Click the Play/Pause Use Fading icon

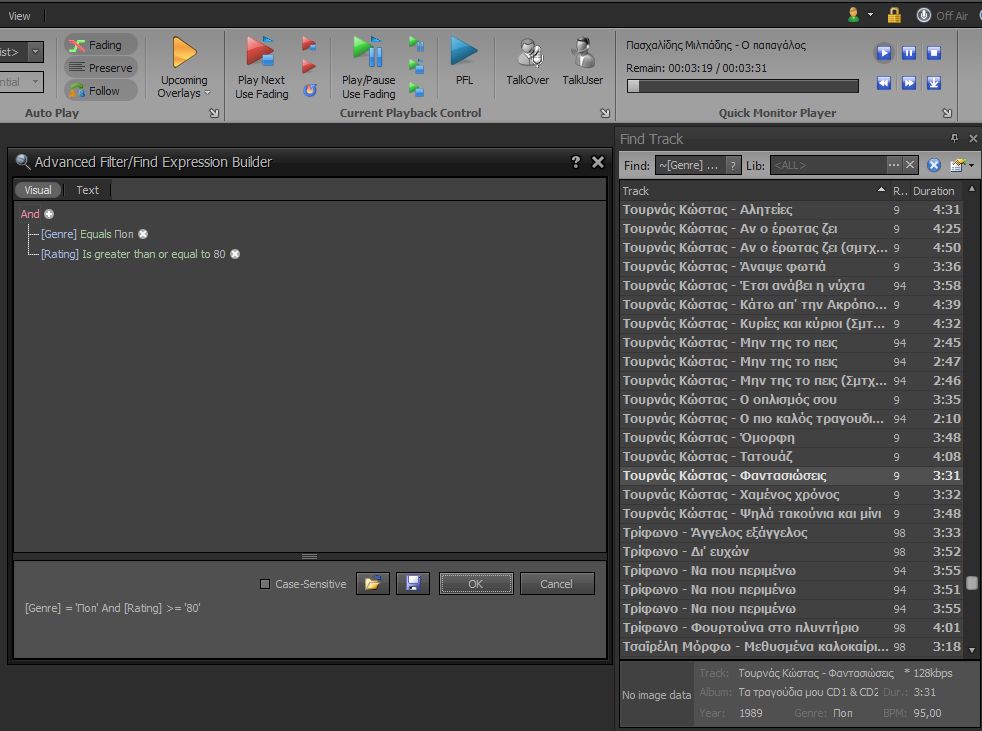coord(368,52)
